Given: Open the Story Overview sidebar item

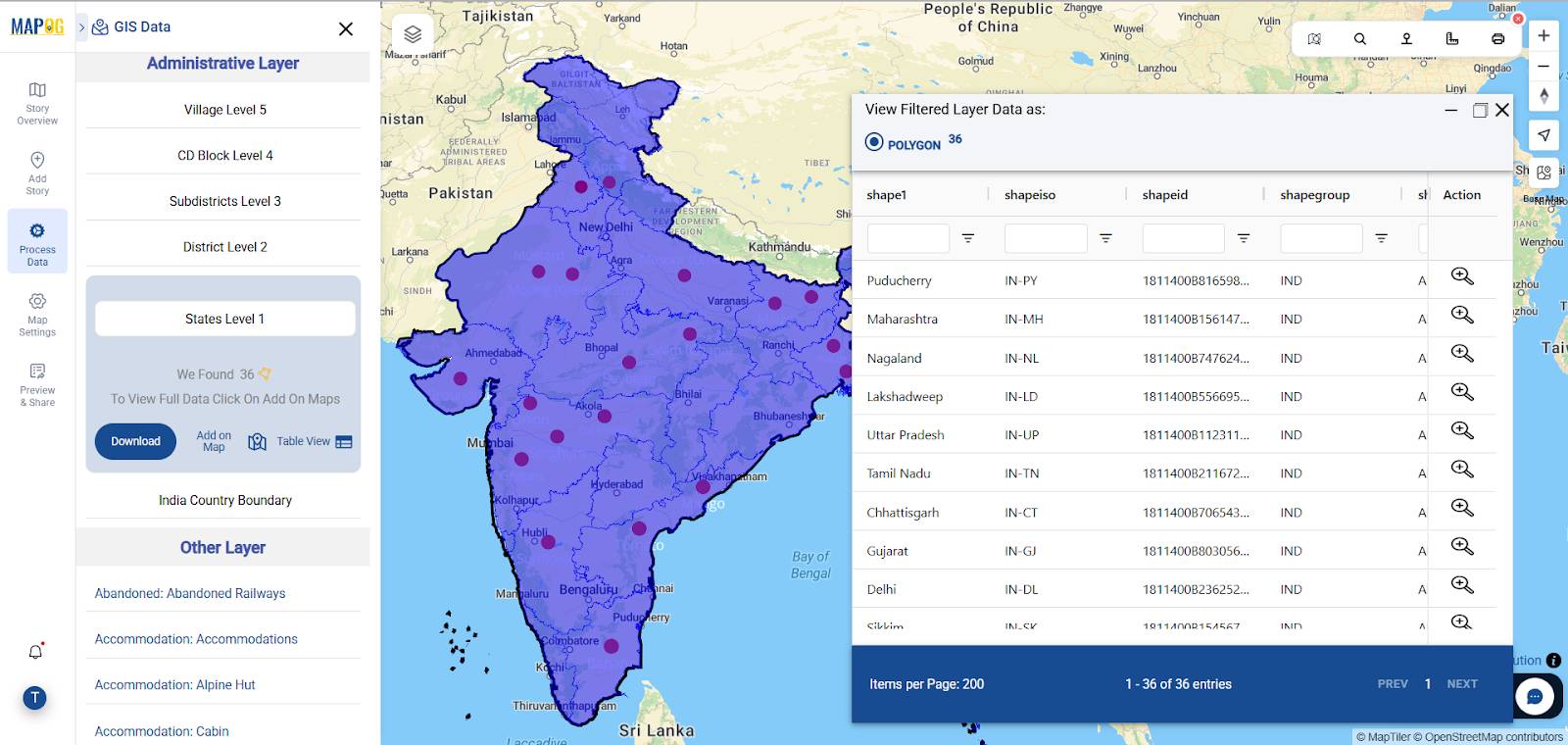Looking at the screenshot, I should click(37, 103).
